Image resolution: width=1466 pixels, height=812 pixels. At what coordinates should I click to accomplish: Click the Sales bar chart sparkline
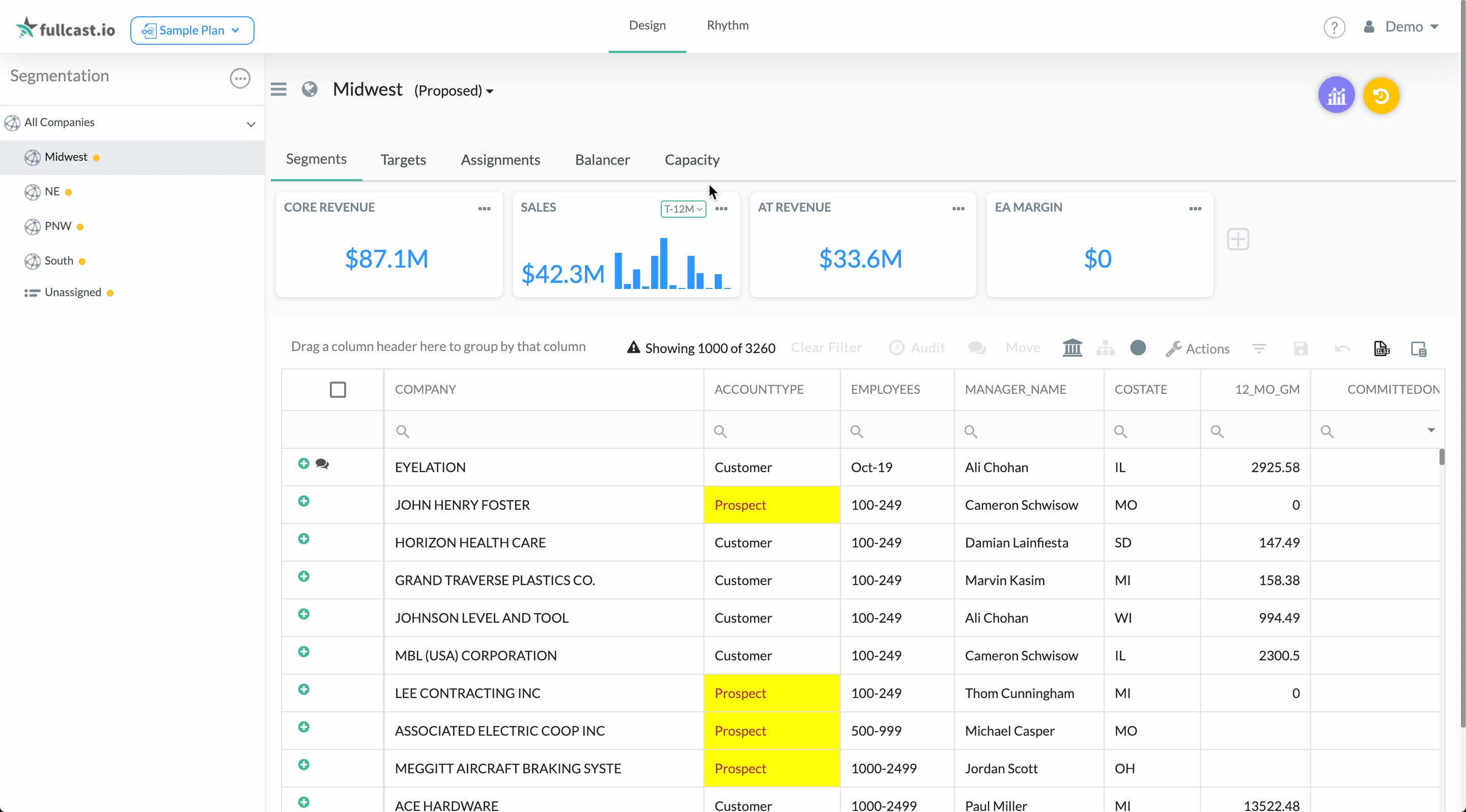tap(672, 263)
